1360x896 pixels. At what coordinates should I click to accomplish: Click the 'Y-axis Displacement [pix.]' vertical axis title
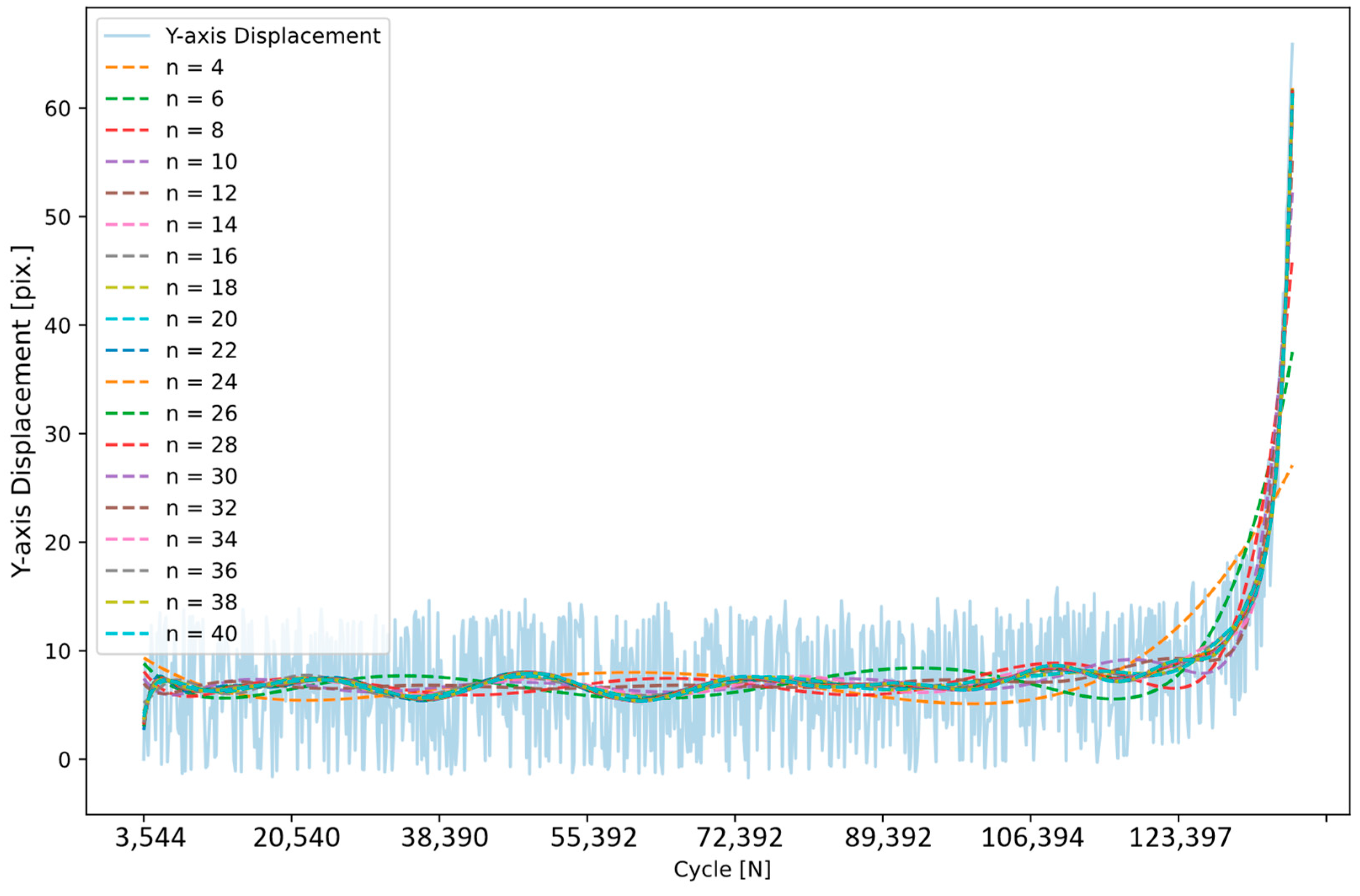point(23,412)
